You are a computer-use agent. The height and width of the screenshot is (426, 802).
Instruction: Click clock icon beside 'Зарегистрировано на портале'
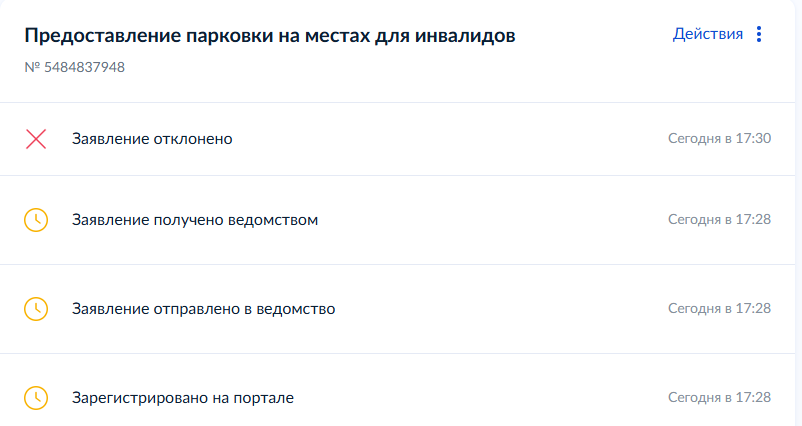[x=36, y=398]
